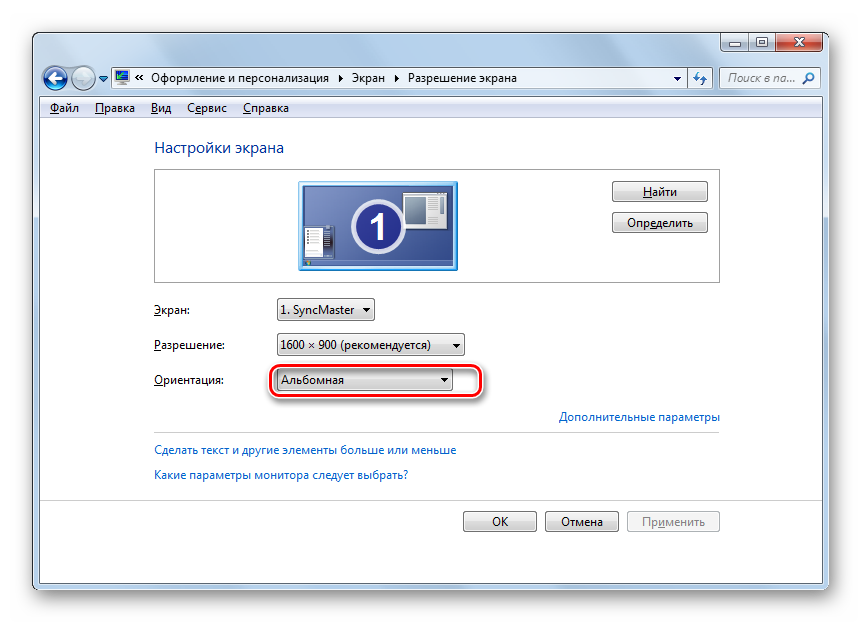The image size is (862, 623).
Task: Minimize the window
Action: point(735,43)
